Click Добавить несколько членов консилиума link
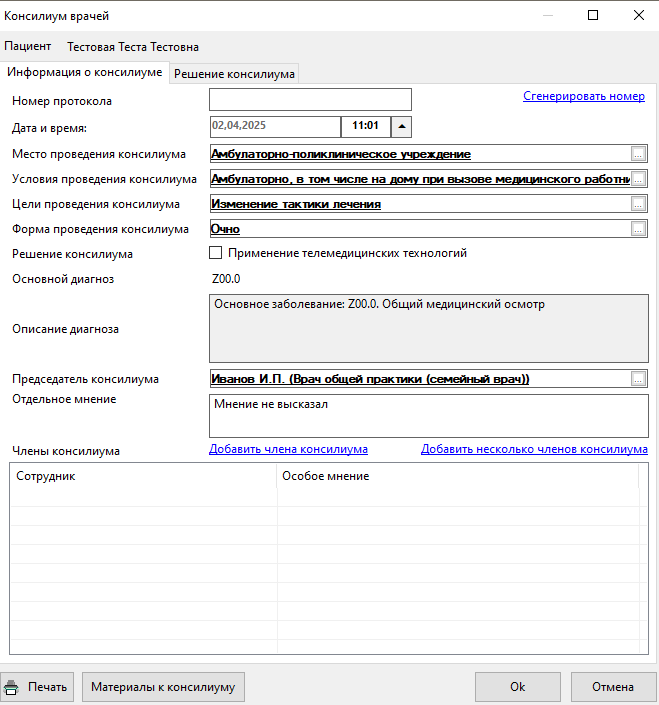Image resolution: width=659 pixels, height=705 pixels. [x=534, y=449]
